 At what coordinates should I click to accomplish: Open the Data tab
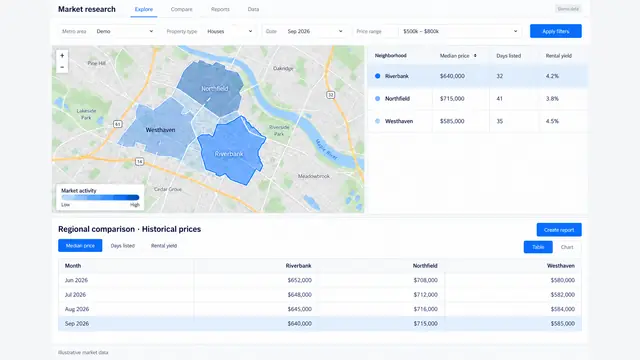pyautogui.click(x=253, y=9)
